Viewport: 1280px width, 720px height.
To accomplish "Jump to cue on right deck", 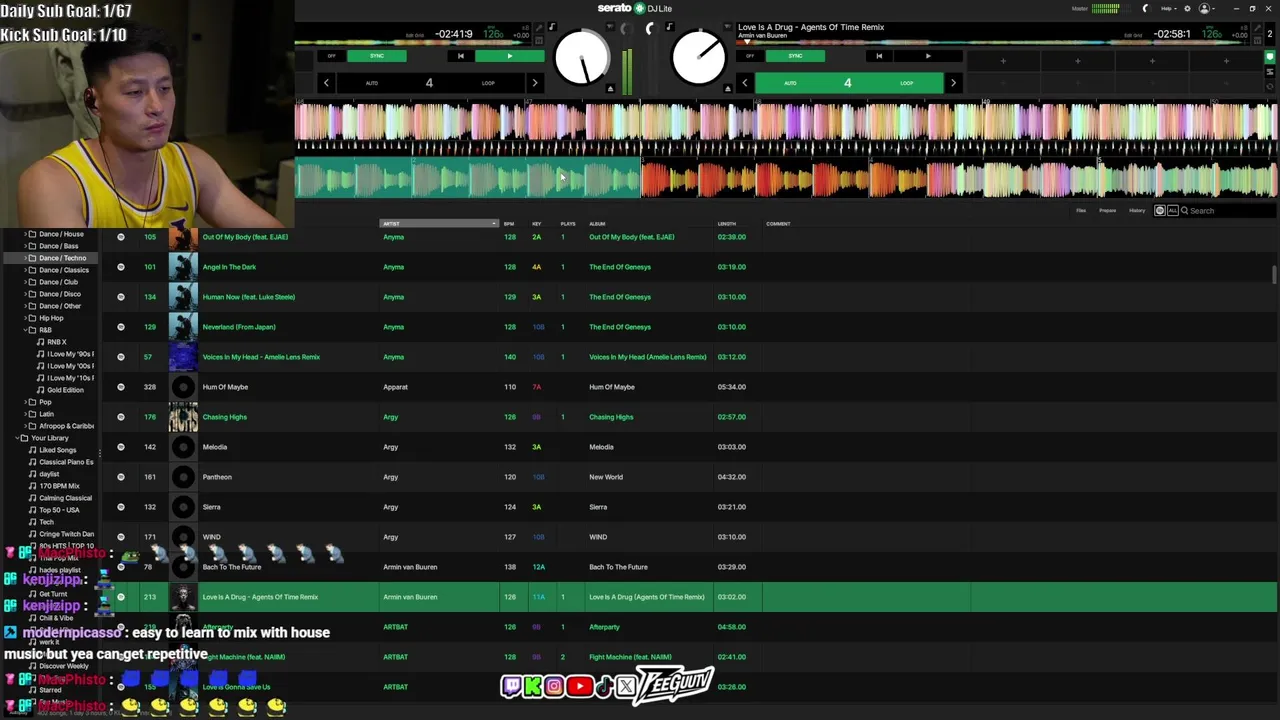I will point(879,56).
